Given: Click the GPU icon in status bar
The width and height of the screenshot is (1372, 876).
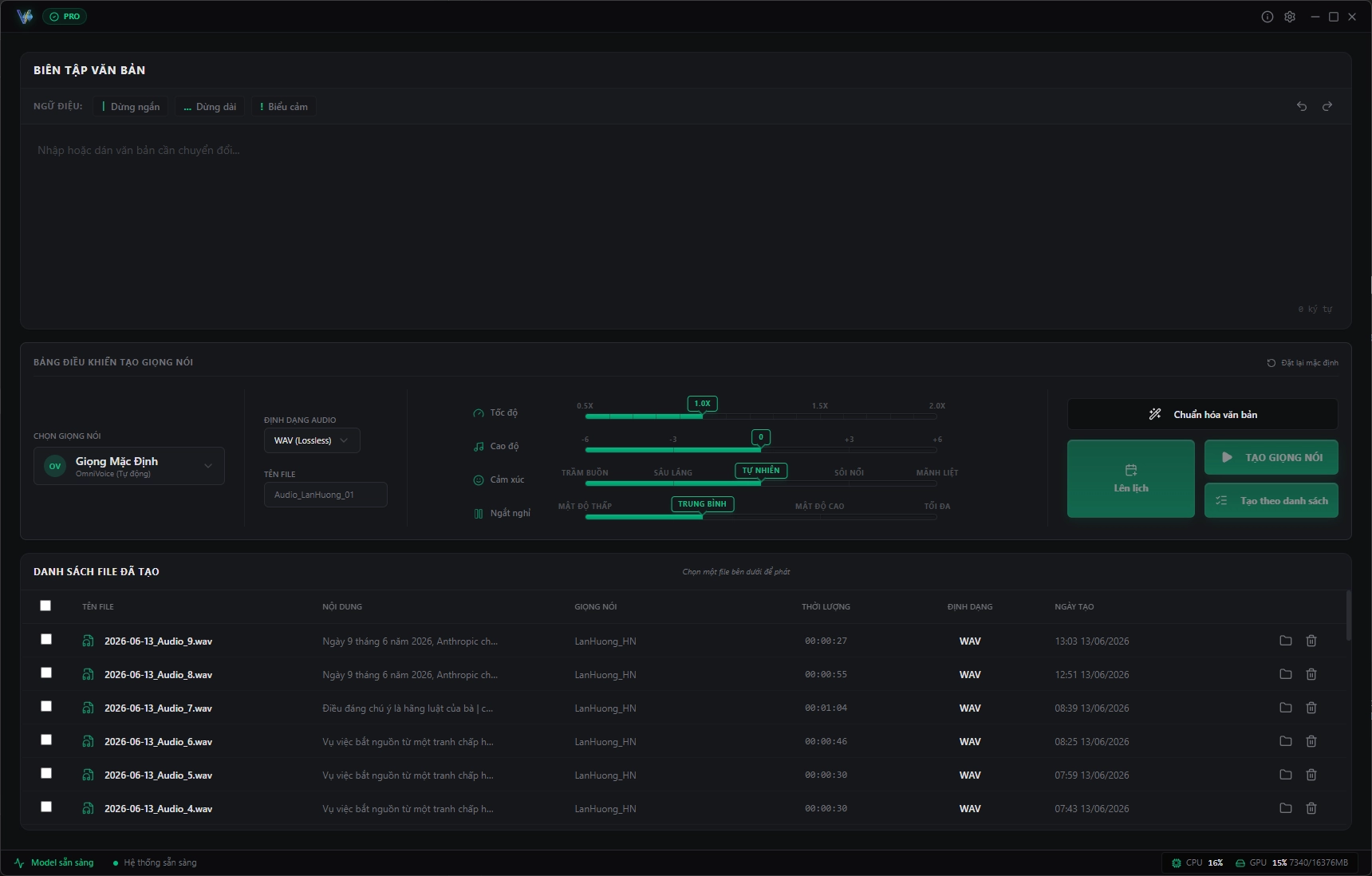Looking at the screenshot, I should pos(1240,862).
